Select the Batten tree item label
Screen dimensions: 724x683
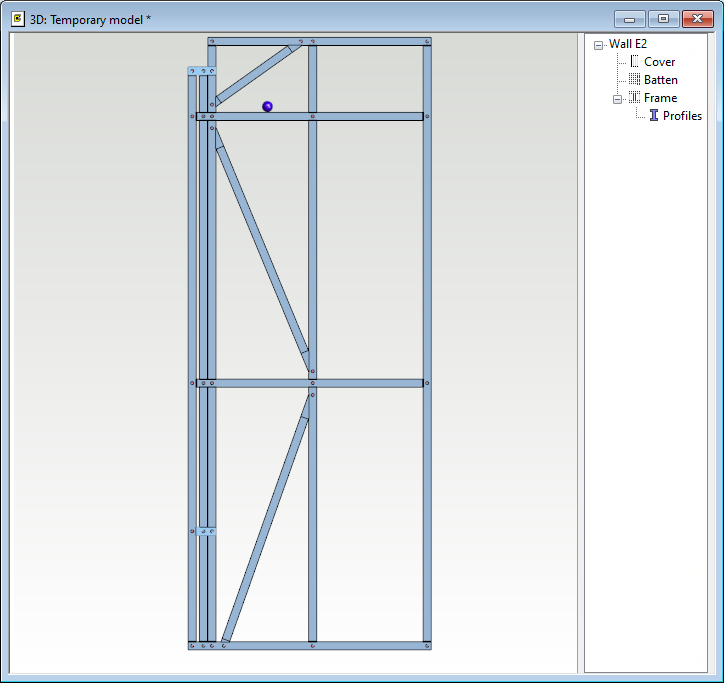point(660,80)
